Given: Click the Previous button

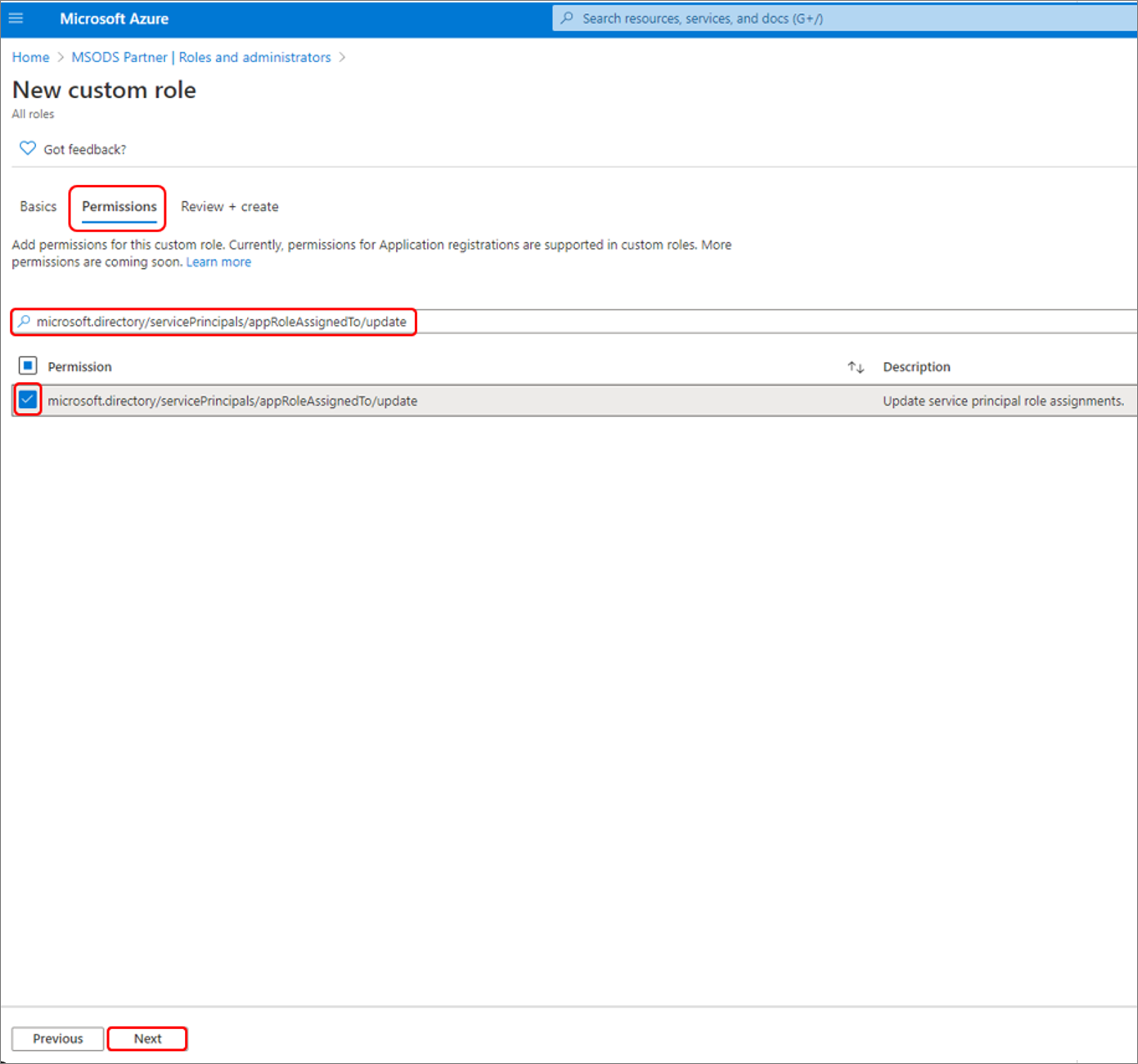Looking at the screenshot, I should click(x=58, y=1039).
